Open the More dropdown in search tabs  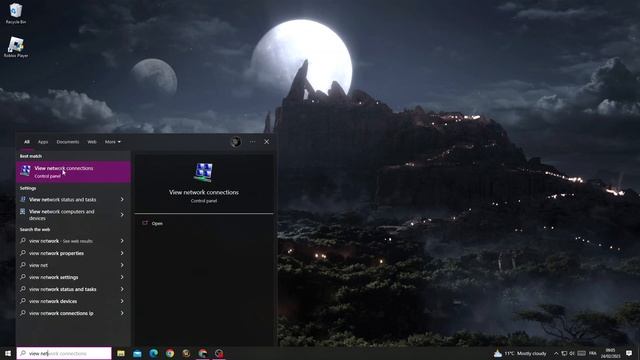point(113,142)
